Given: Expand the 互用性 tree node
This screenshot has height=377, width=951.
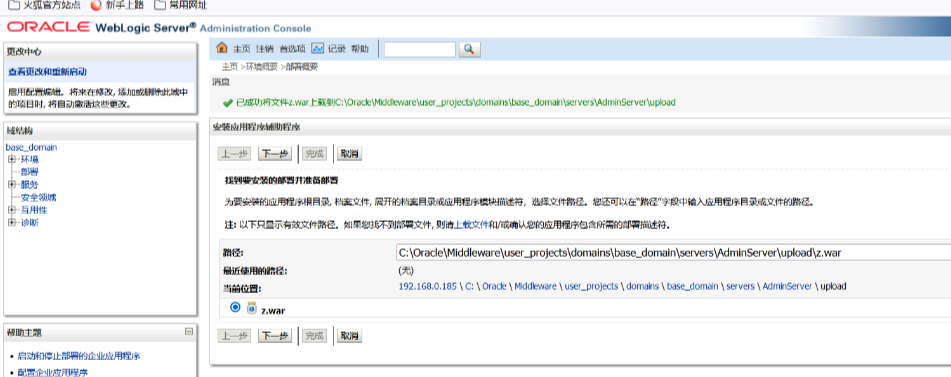Looking at the screenshot, I should (x=12, y=210).
